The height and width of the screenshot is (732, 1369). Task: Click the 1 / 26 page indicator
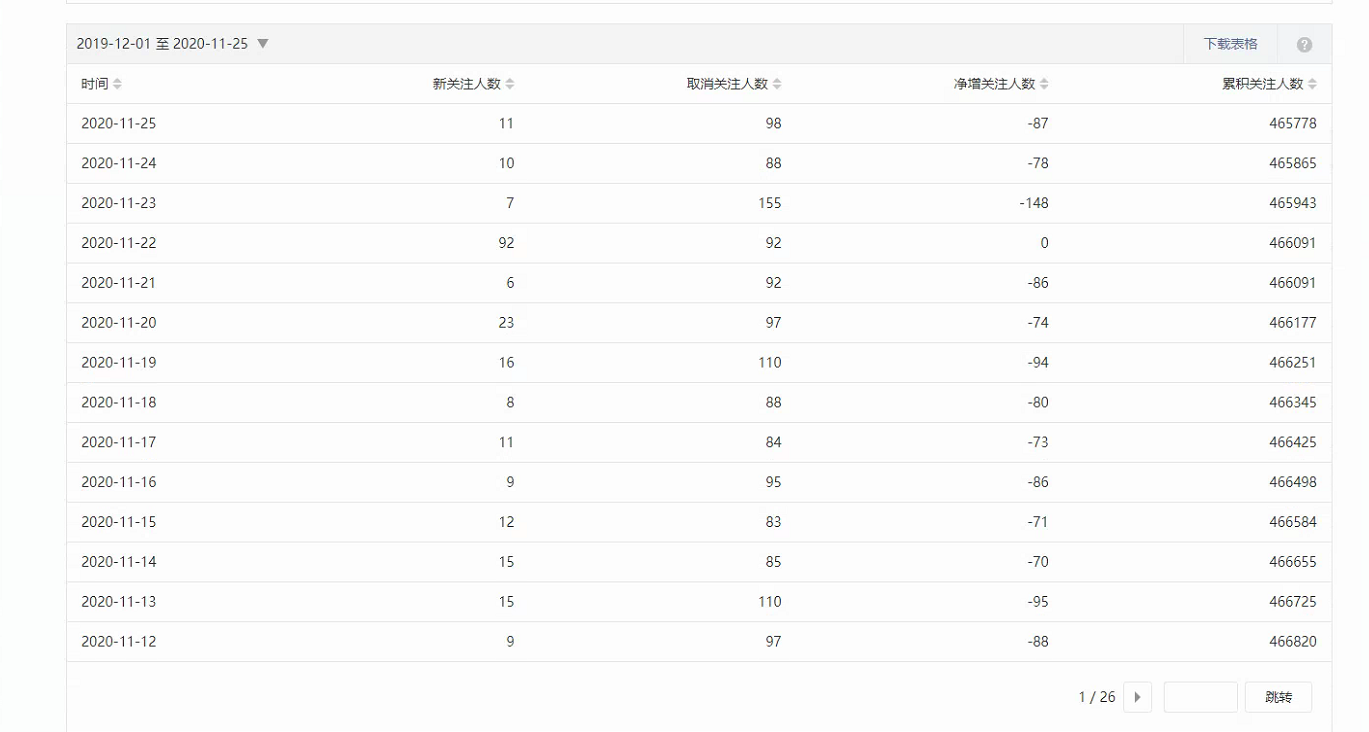pos(1096,697)
